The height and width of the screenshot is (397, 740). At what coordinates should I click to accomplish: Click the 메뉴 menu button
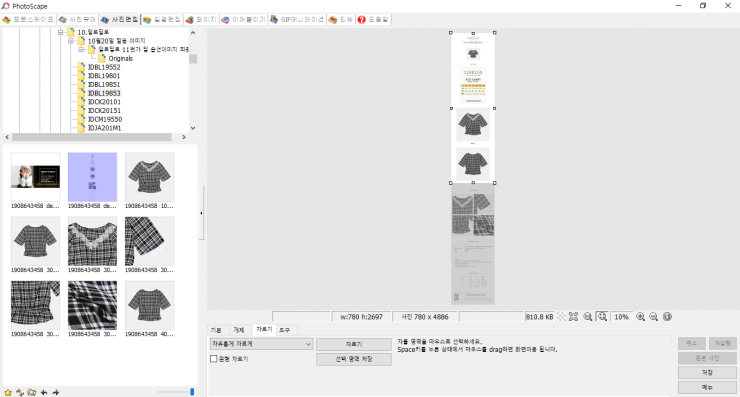pos(707,387)
